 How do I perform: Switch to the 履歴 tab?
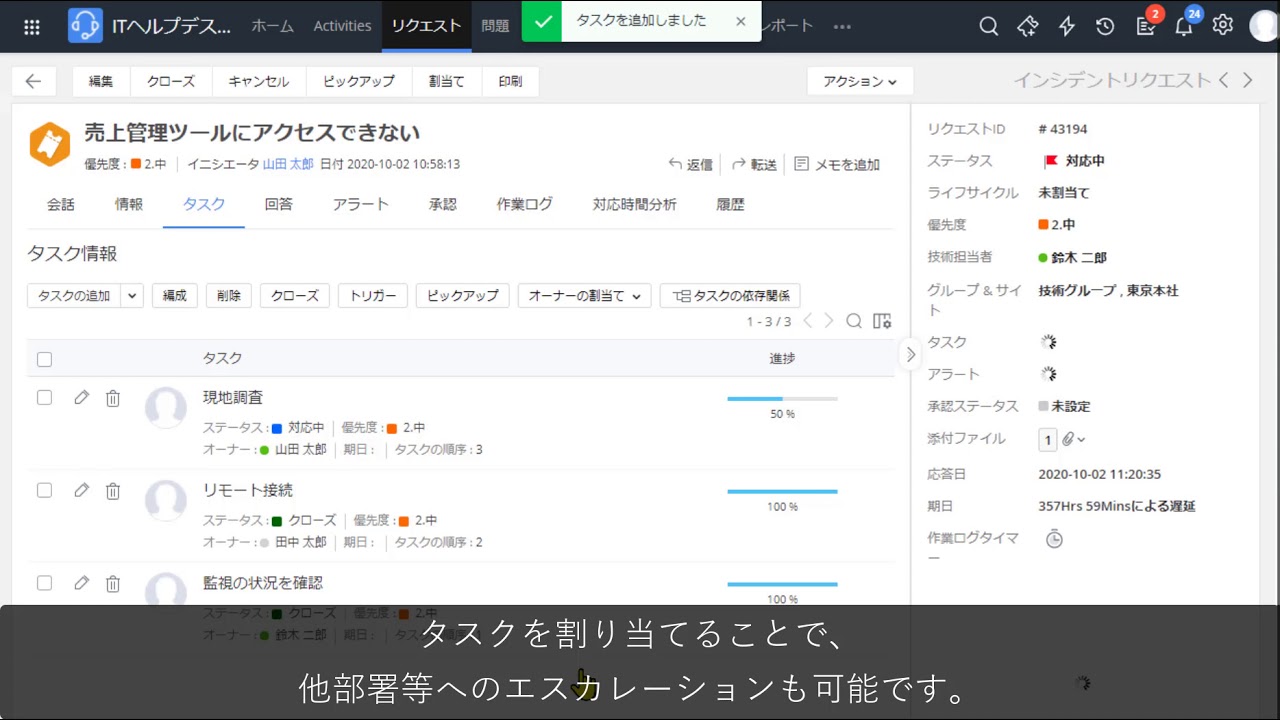click(731, 204)
